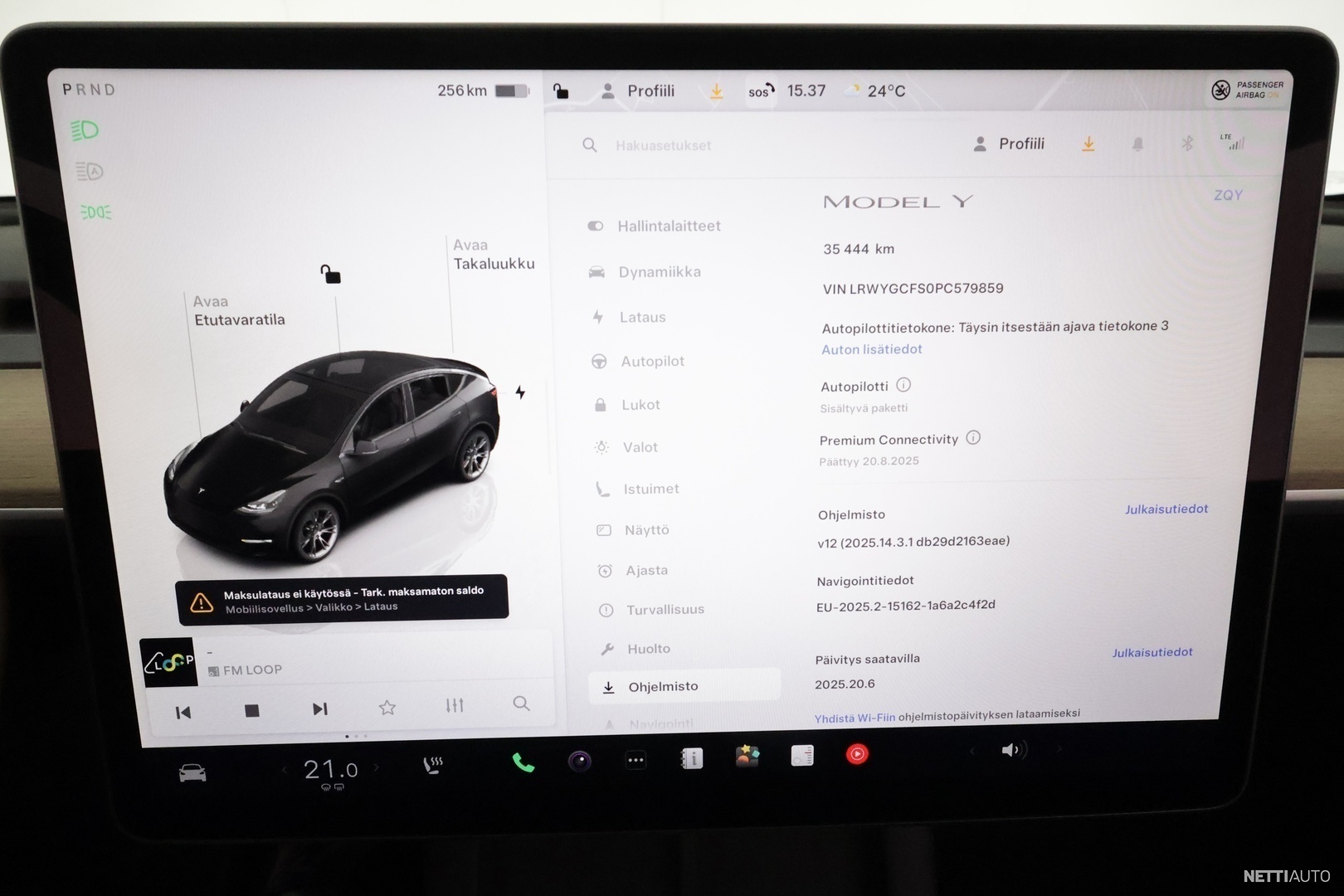Open the Hallintalaitteet menu
The image size is (1344, 896).
(x=655, y=226)
